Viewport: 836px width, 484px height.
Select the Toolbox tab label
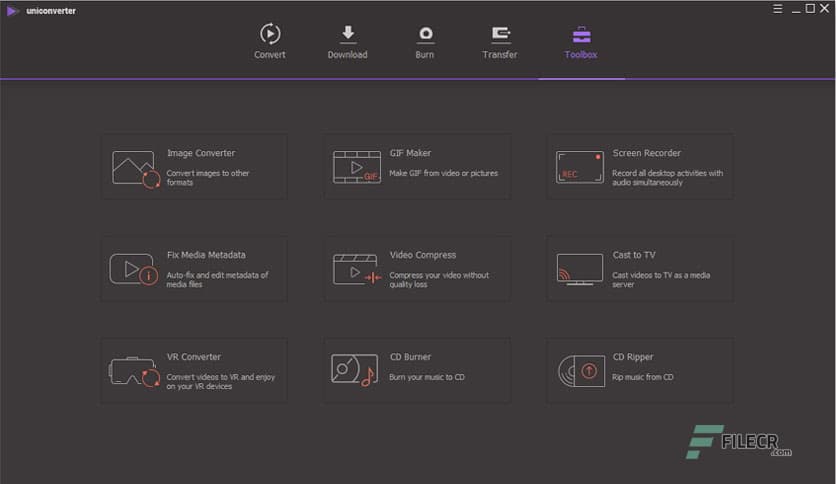[x=581, y=54]
